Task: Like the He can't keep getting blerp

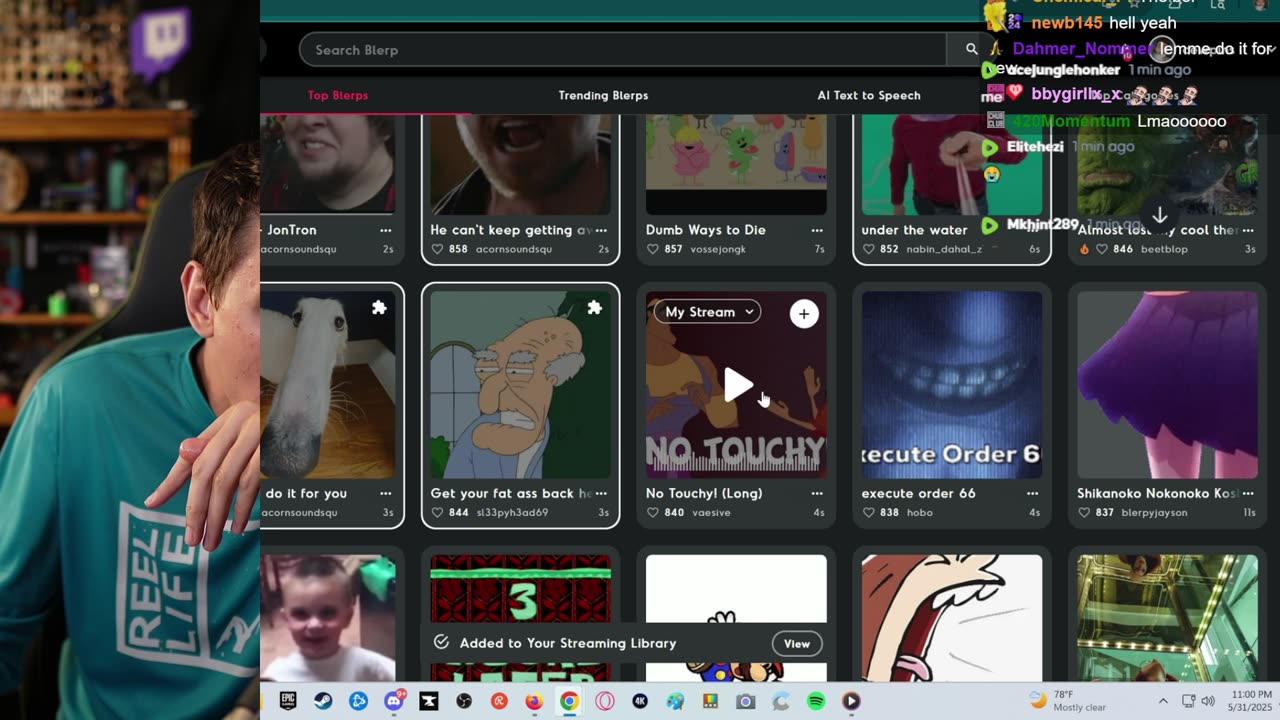Action: [437, 249]
